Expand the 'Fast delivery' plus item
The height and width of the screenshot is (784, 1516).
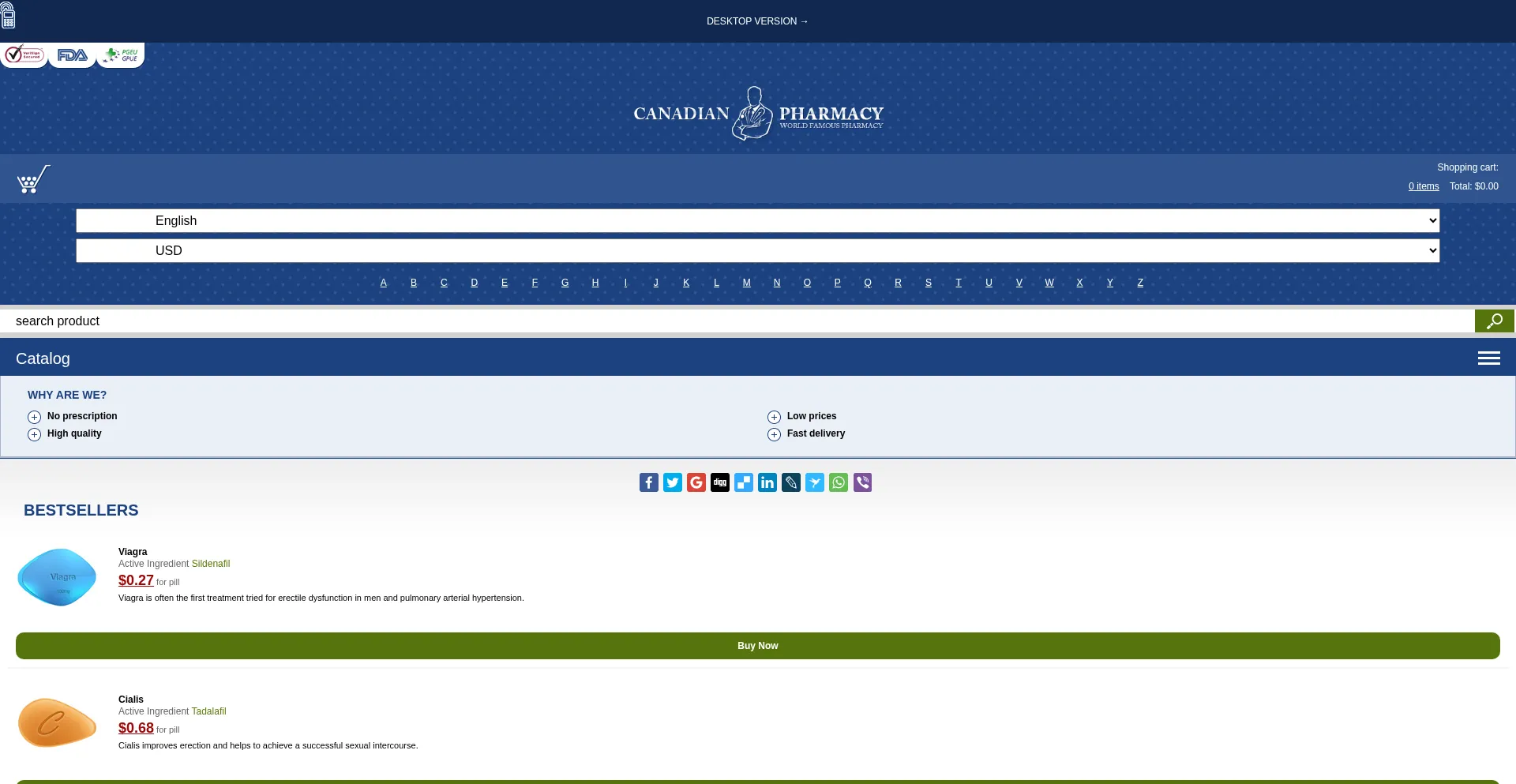[x=774, y=434]
